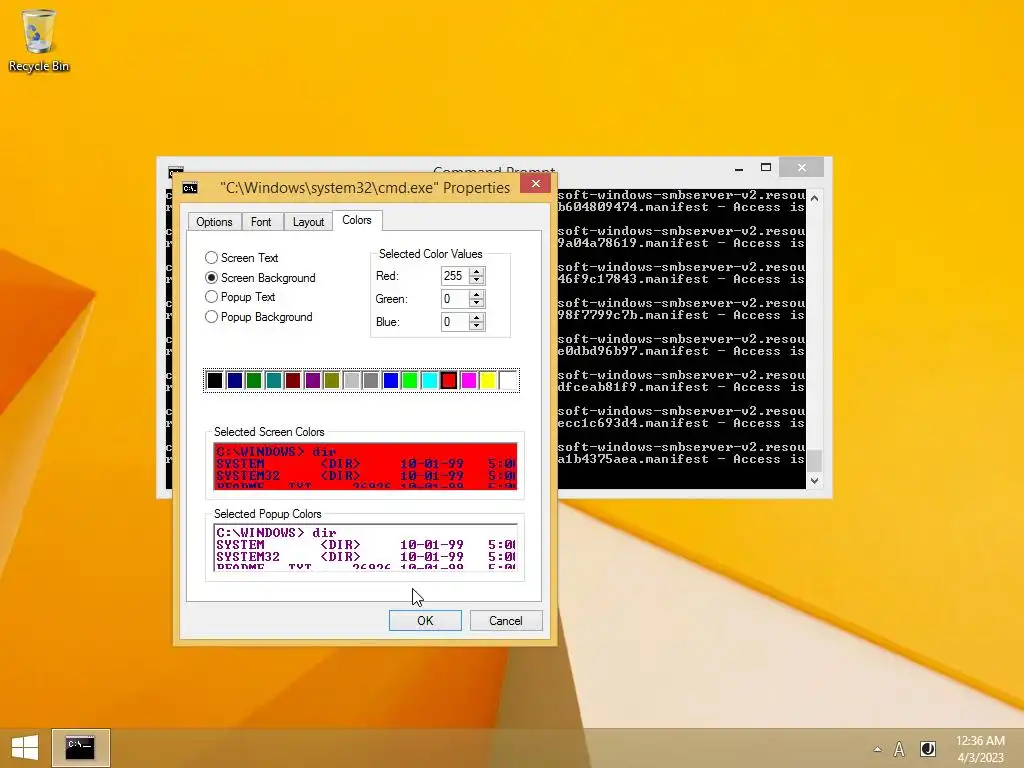This screenshot has width=1024, height=768.
Task: Pick the dark green color swatch
Action: pos(254,381)
